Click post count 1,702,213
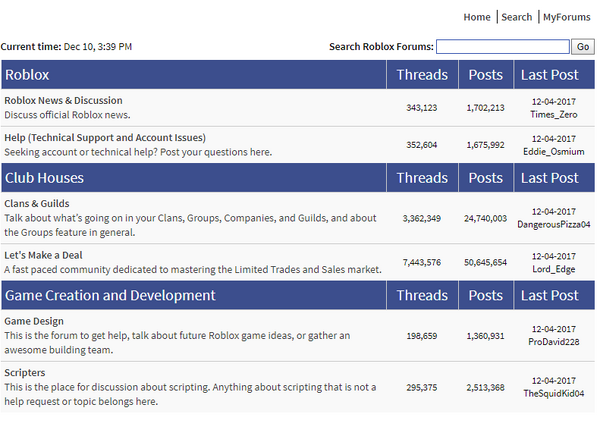The height and width of the screenshot is (436, 600). click(485, 108)
